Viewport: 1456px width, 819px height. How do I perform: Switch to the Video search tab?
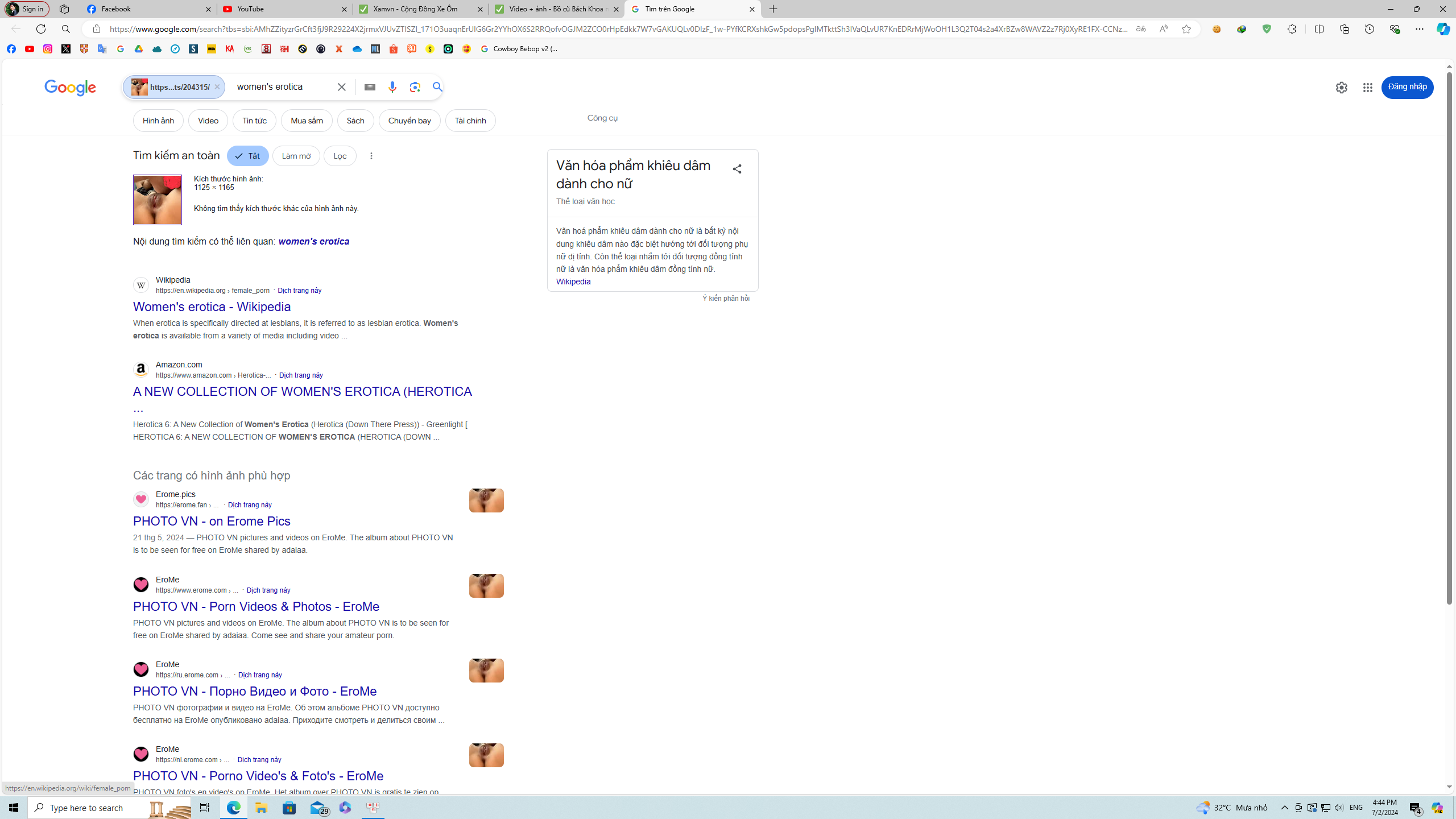pyautogui.click(x=208, y=120)
